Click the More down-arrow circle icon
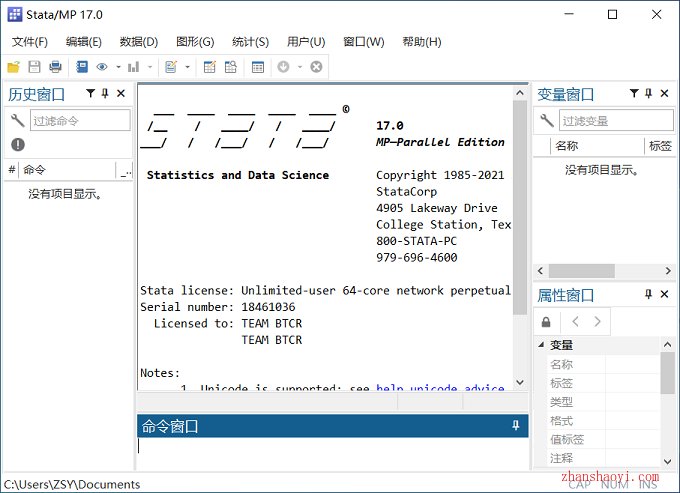Screen dimensions: 680x493 (x=283, y=67)
